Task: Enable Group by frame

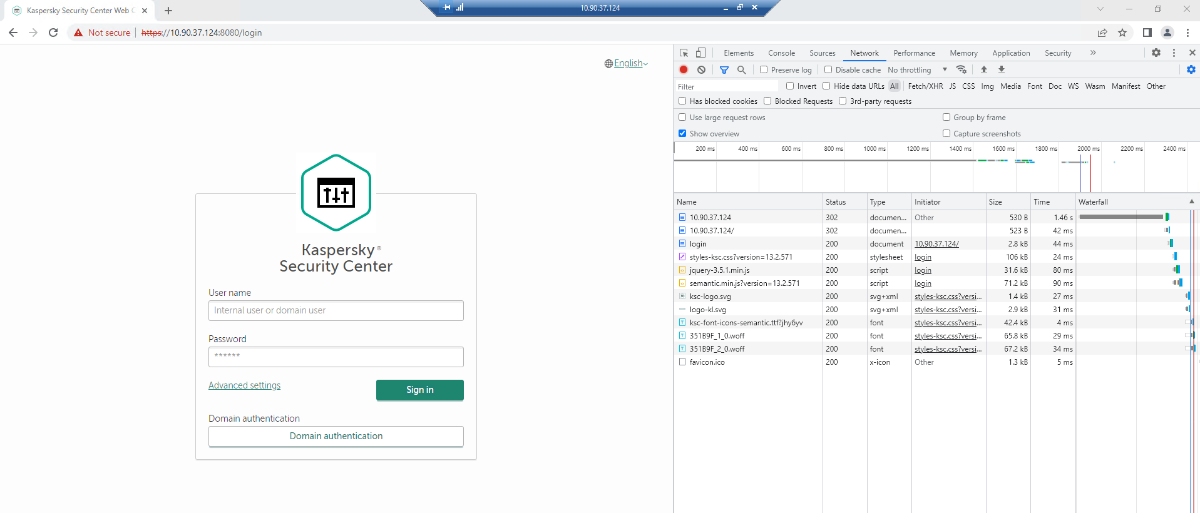Action: (x=946, y=117)
